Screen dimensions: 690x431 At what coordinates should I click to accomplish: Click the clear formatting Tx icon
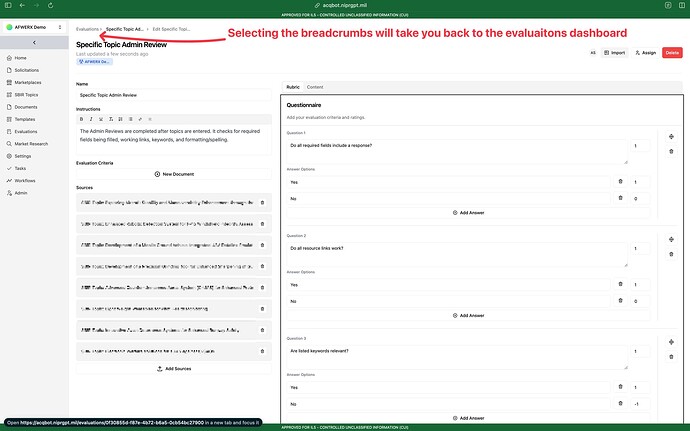[111, 119]
